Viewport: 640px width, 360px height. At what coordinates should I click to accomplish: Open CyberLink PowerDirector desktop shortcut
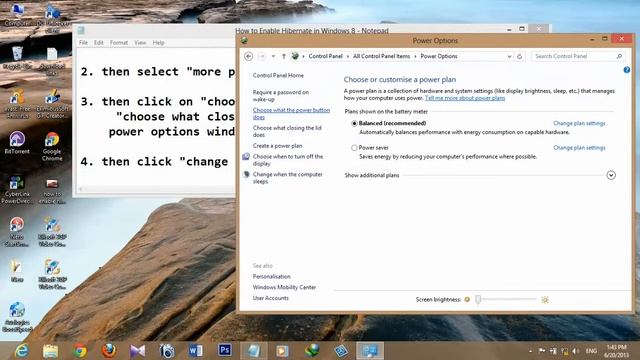(x=17, y=189)
